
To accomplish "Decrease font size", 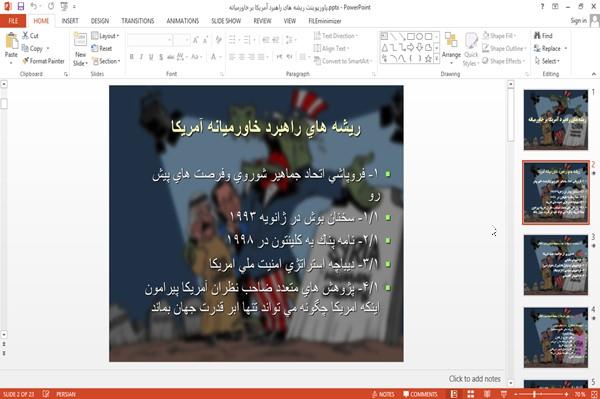I will 206,40.
